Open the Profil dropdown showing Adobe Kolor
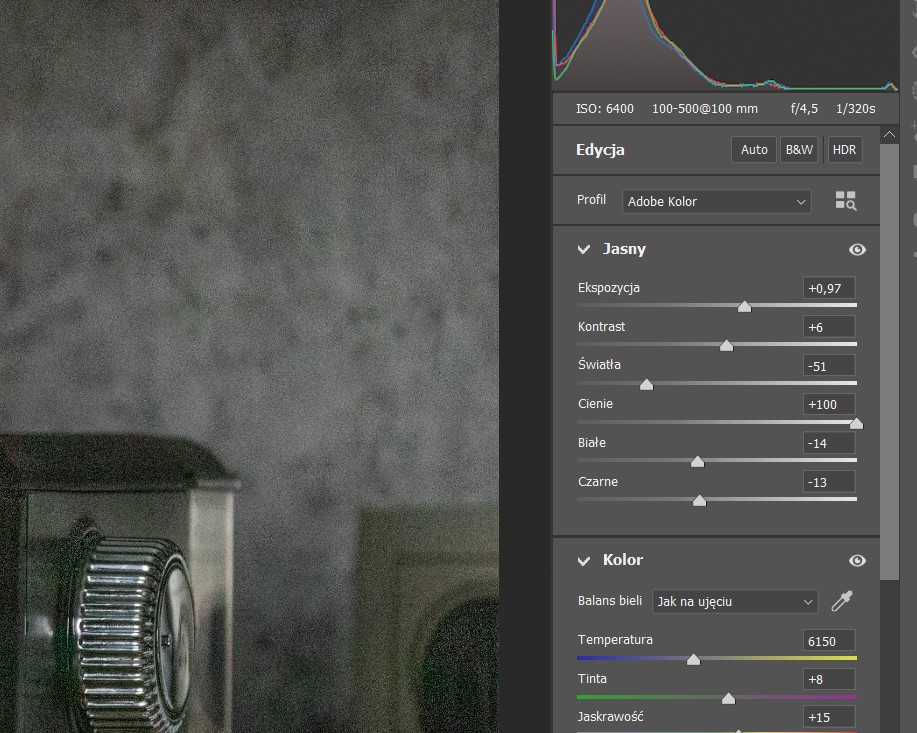This screenshot has height=733, width=917. click(x=716, y=202)
